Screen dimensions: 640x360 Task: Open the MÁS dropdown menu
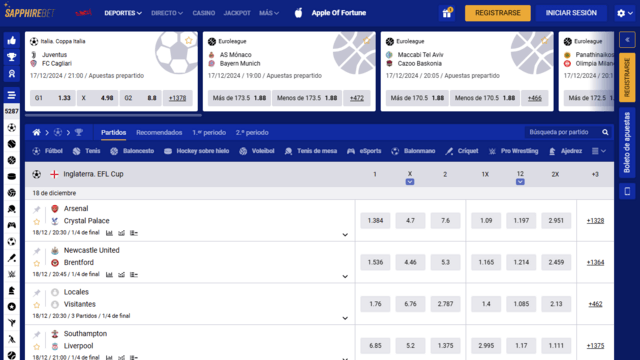[269, 13]
